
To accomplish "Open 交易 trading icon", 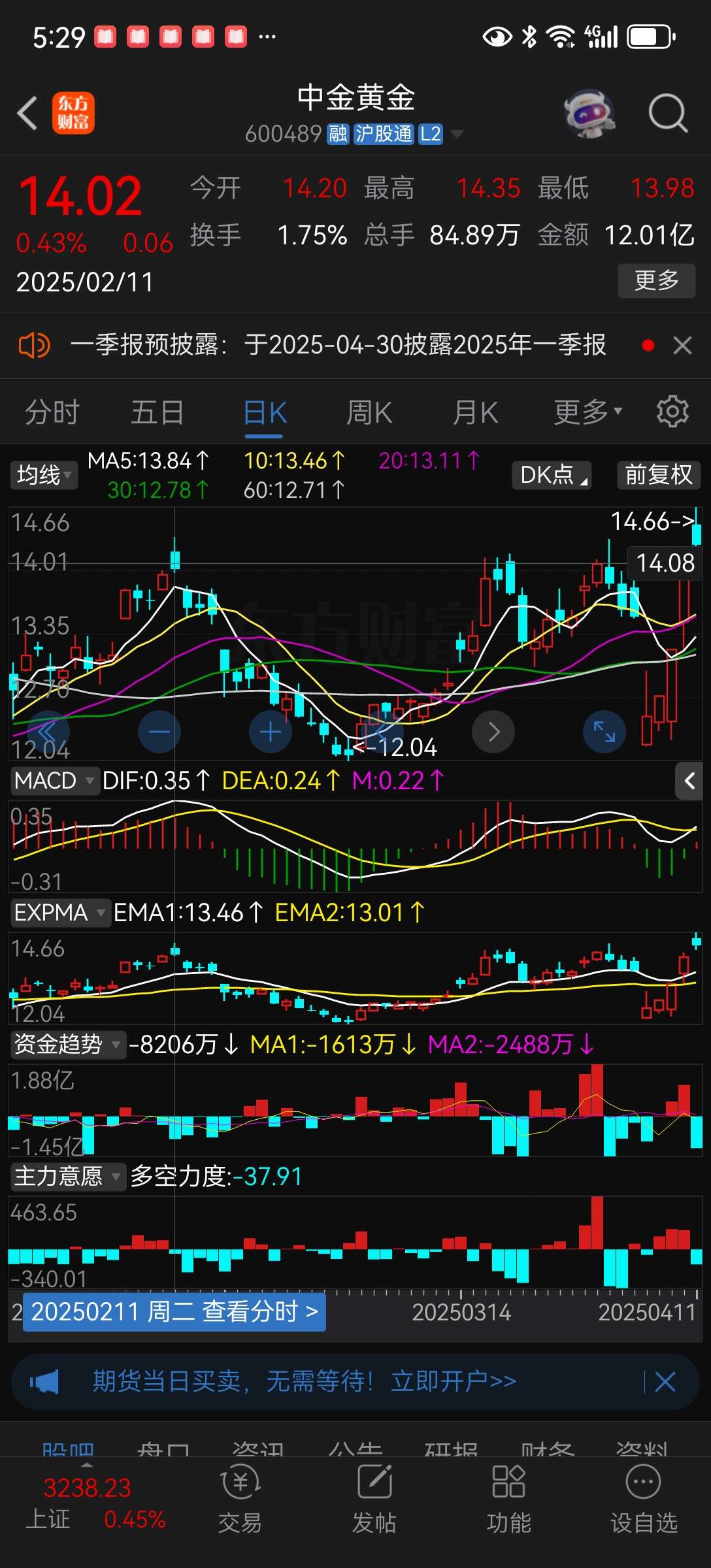I will point(240,1499).
